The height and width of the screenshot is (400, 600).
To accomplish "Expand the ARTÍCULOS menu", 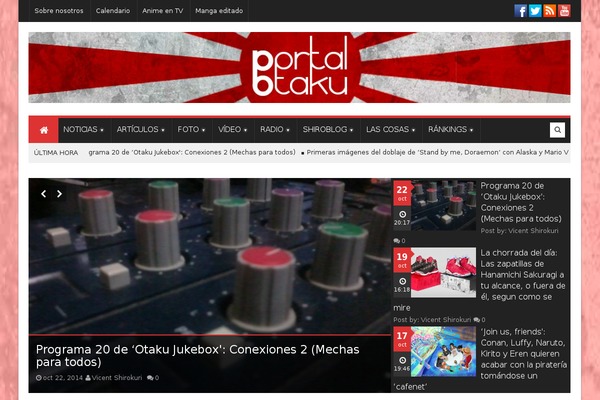I will pos(141,130).
